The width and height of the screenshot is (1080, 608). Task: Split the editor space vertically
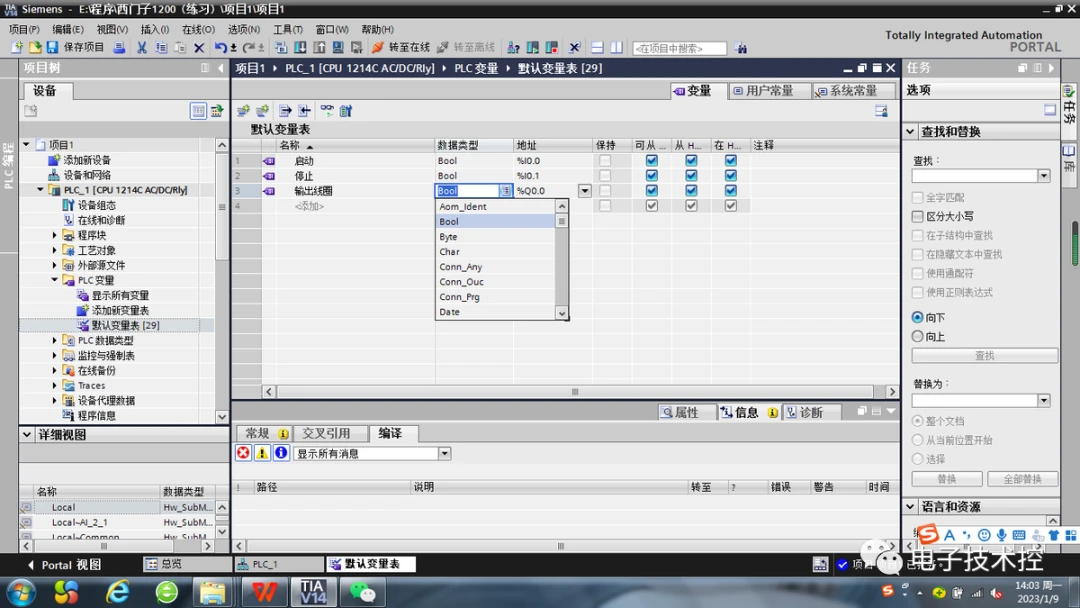click(x=616, y=48)
